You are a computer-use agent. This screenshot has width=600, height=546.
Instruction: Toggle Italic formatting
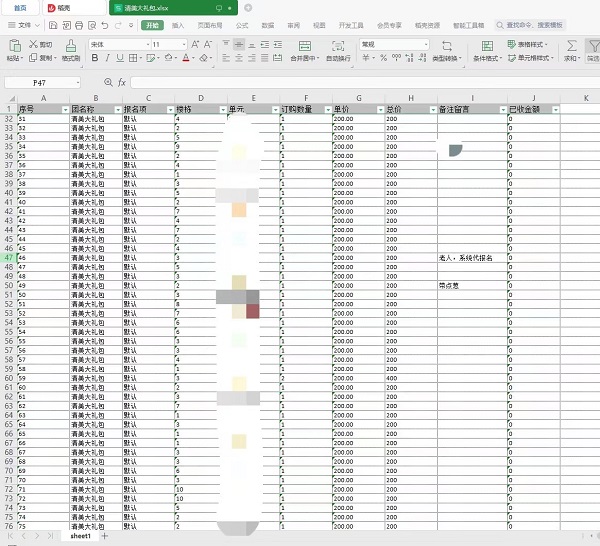click(108, 58)
